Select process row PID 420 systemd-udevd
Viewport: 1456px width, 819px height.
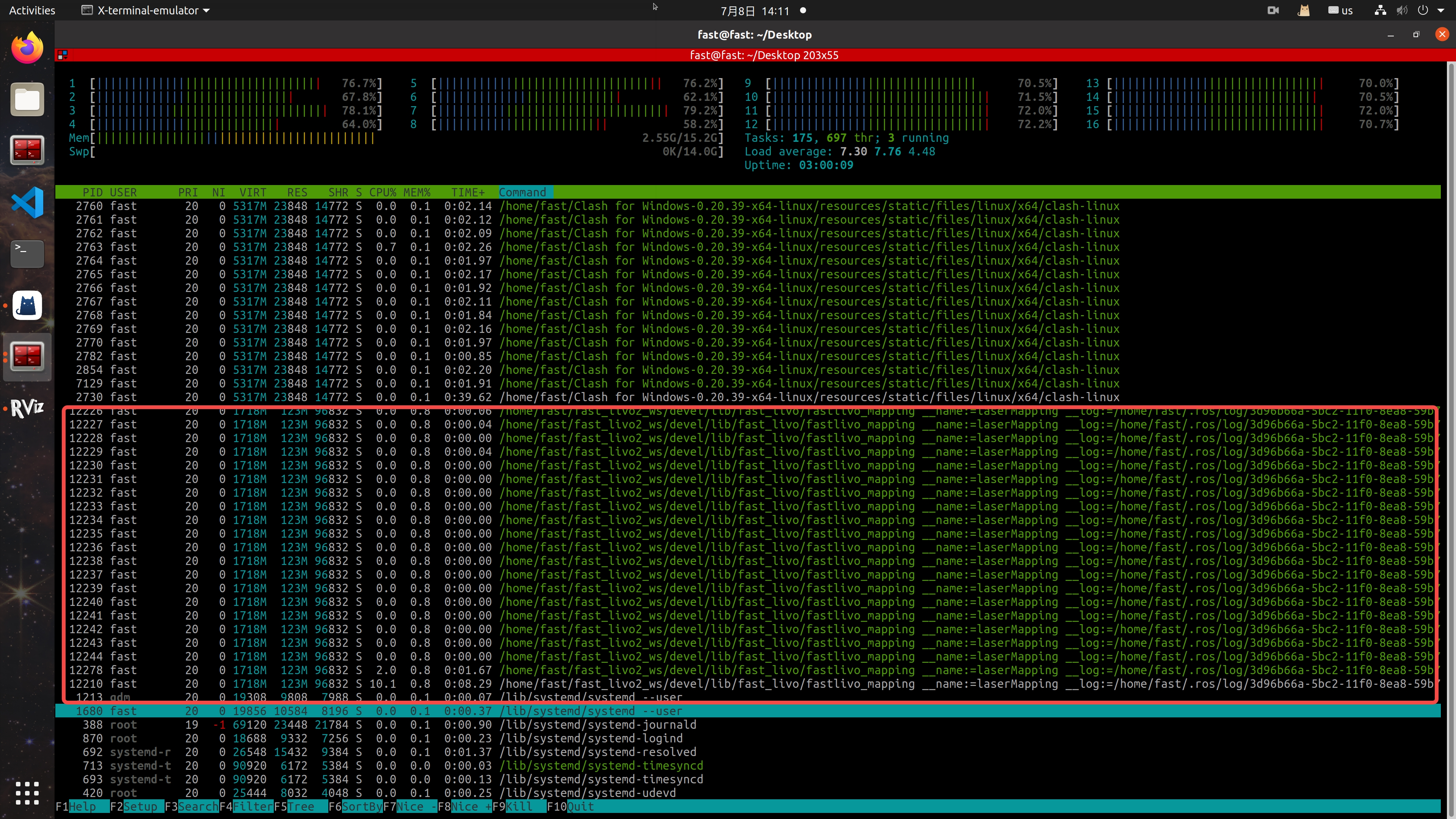point(747,792)
